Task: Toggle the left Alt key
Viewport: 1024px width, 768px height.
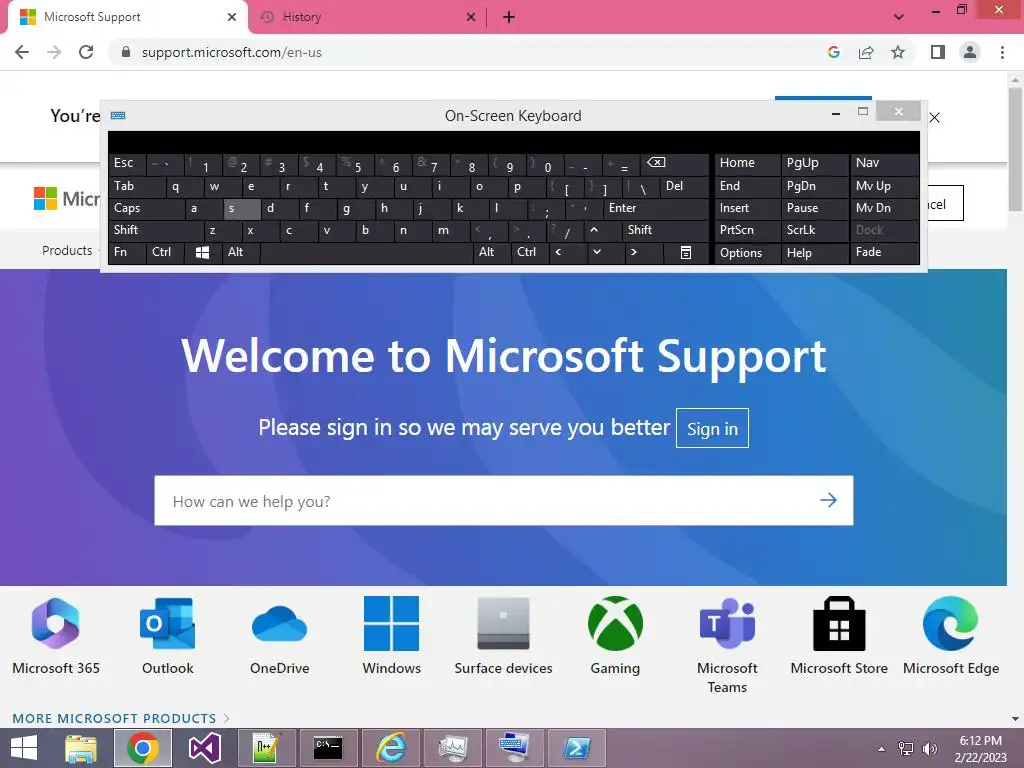Action: coord(241,252)
